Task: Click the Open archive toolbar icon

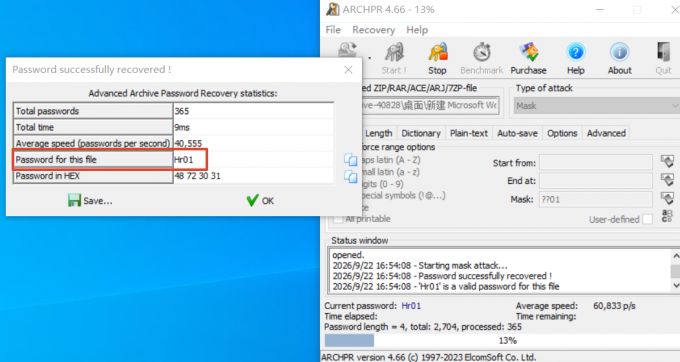Action: [348, 50]
